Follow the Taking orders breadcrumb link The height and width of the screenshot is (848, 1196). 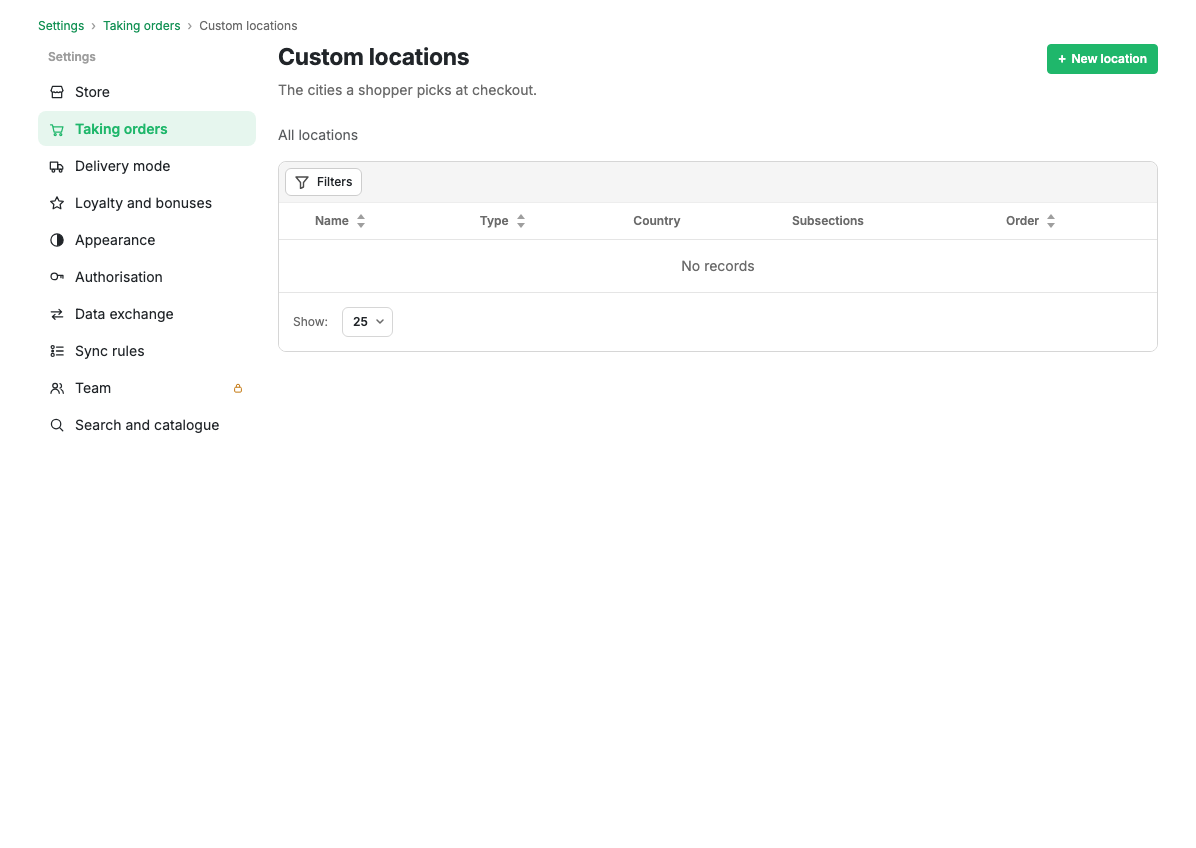click(142, 26)
